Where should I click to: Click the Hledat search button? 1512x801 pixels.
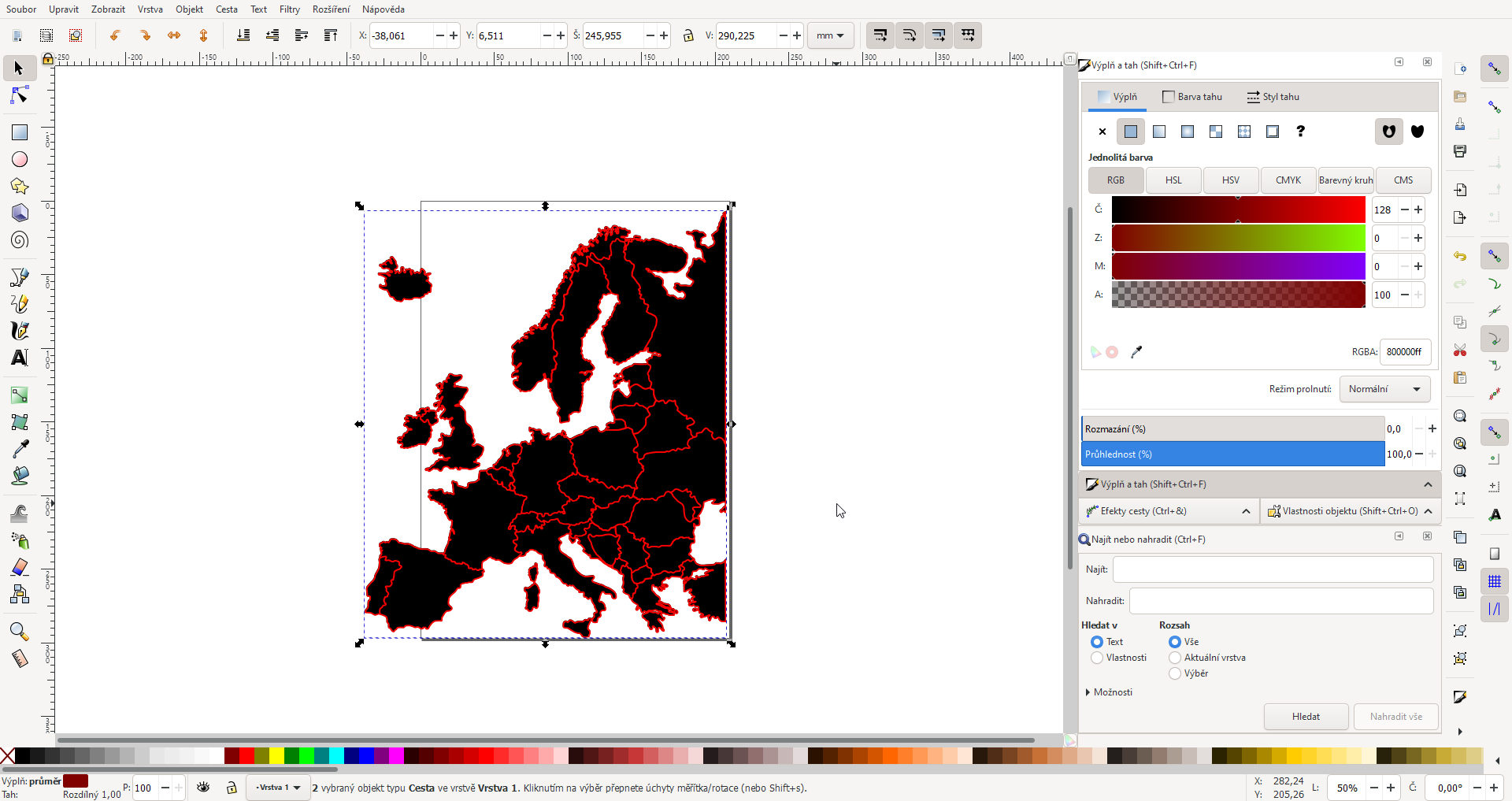[1306, 717]
